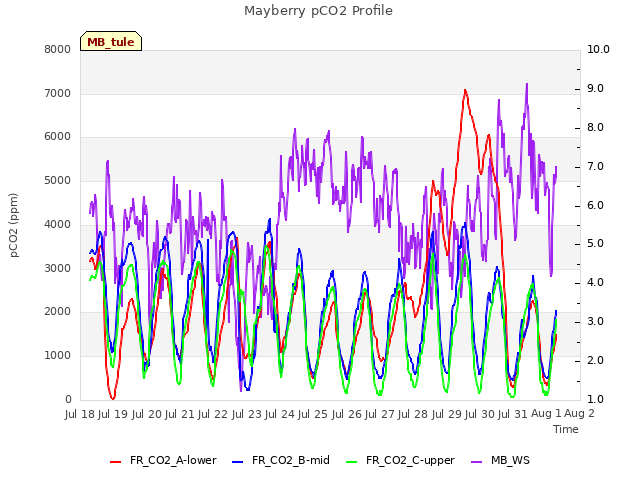This screenshot has width=640, height=480.
Task: Click the Jul 22 date label
Action: coord(213,414)
